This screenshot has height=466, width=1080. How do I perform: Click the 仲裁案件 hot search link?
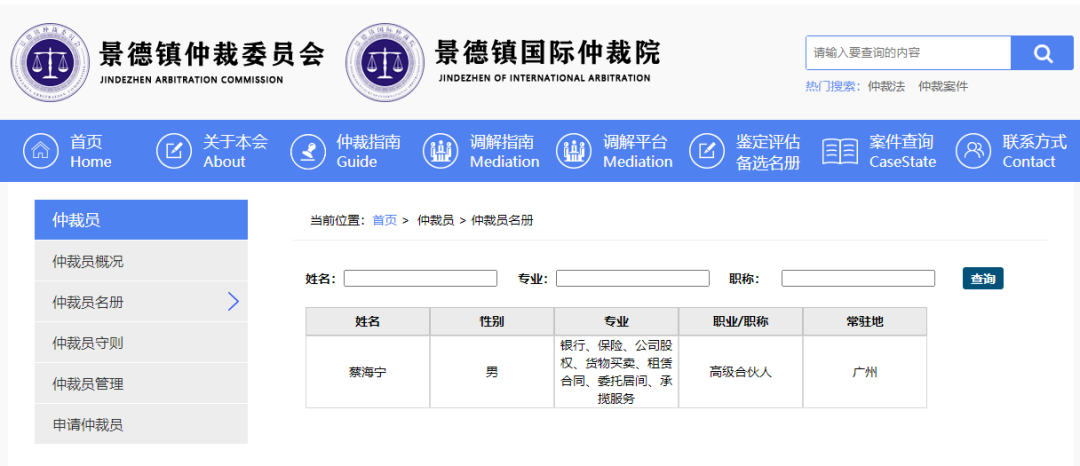click(x=943, y=87)
